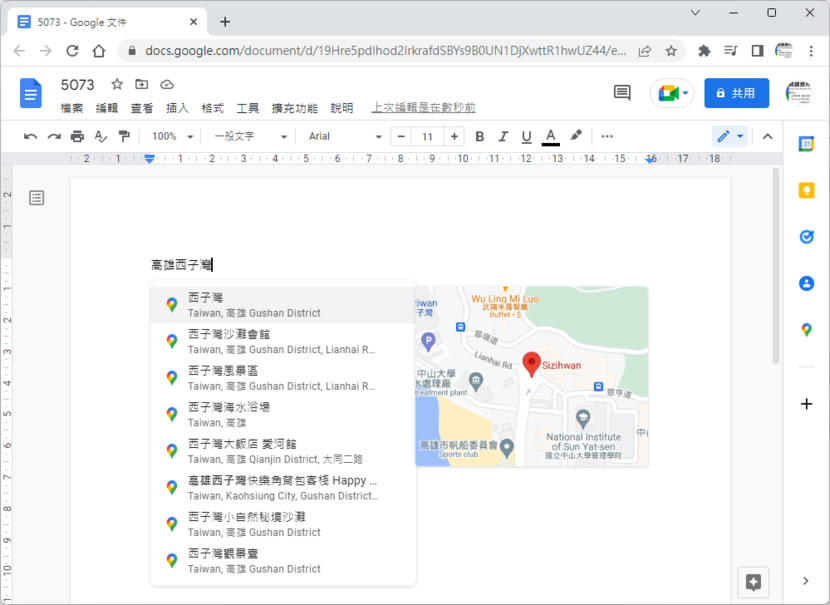Click the browser address bar URL
The height and width of the screenshot is (605, 830).
tap(385, 51)
